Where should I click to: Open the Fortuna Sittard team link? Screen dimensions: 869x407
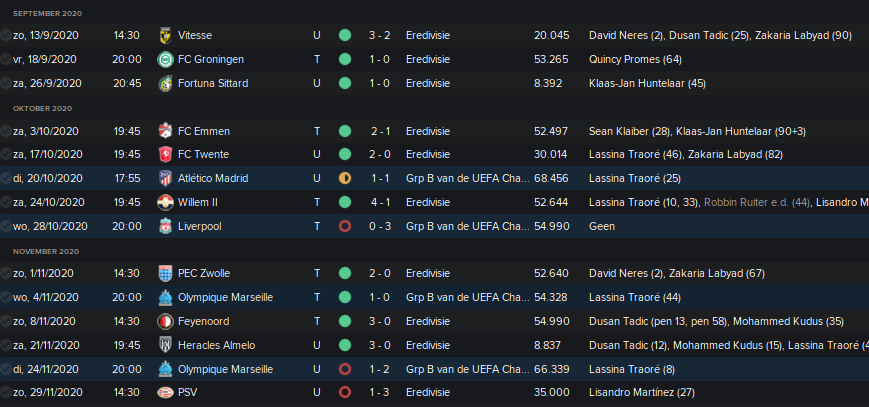pos(213,83)
